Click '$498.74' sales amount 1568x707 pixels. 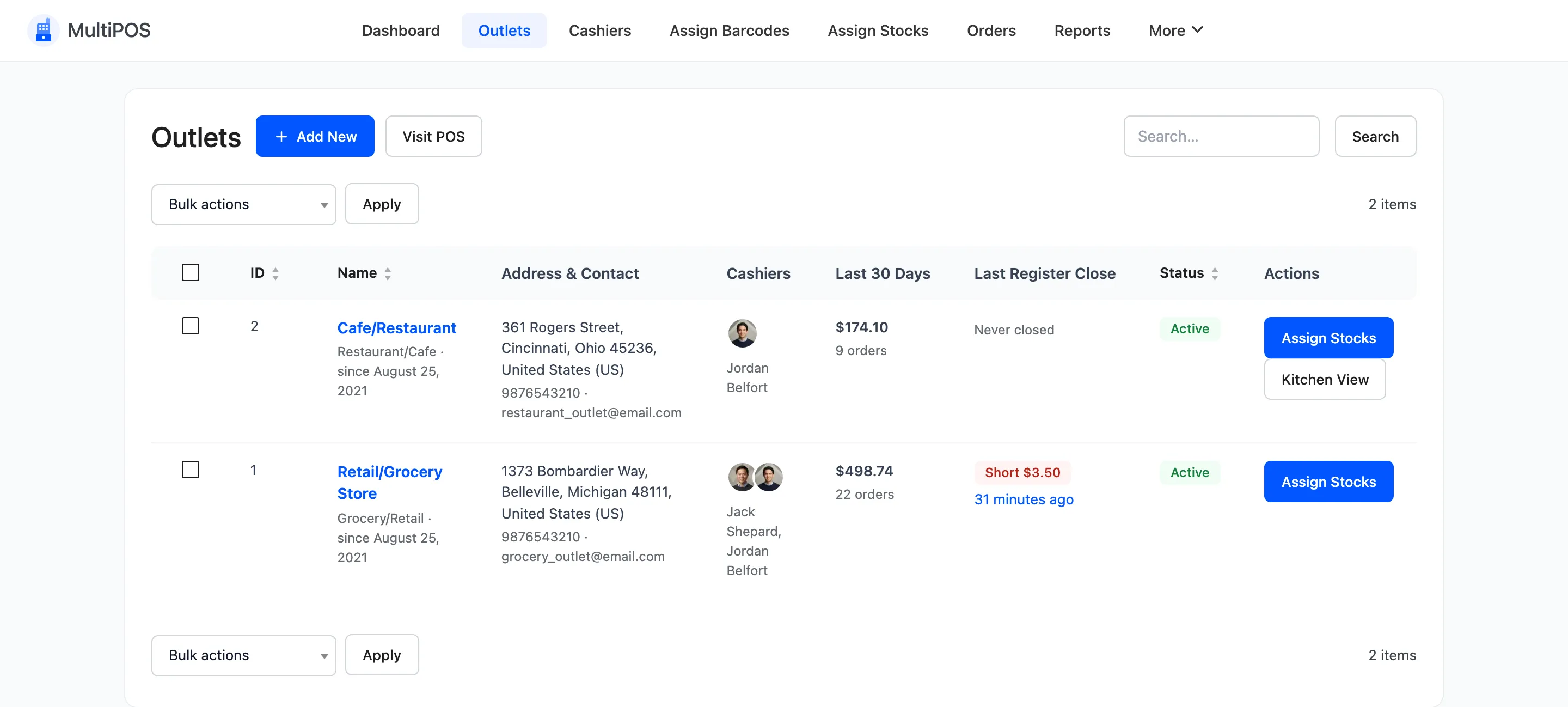point(863,471)
